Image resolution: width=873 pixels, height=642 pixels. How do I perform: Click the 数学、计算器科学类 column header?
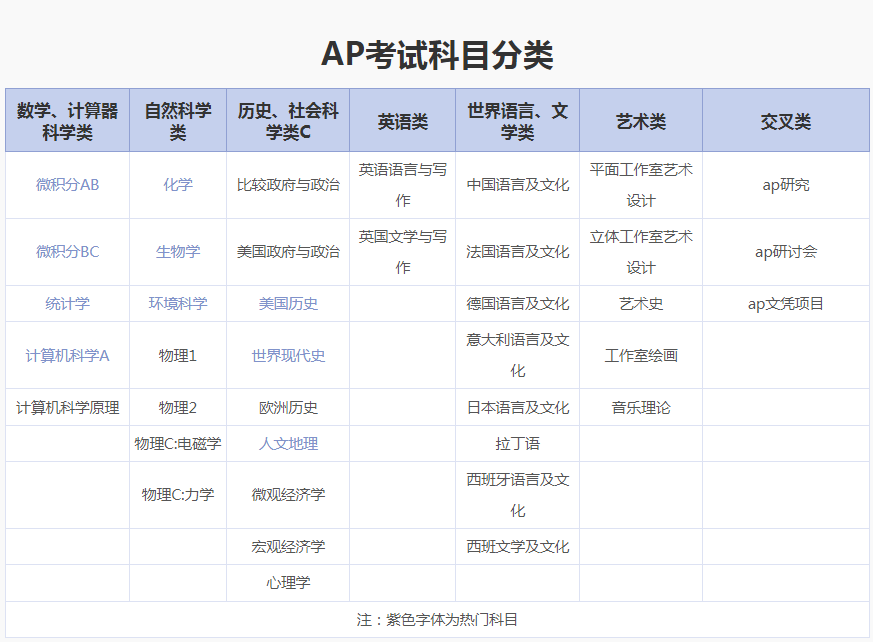click(x=67, y=120)
